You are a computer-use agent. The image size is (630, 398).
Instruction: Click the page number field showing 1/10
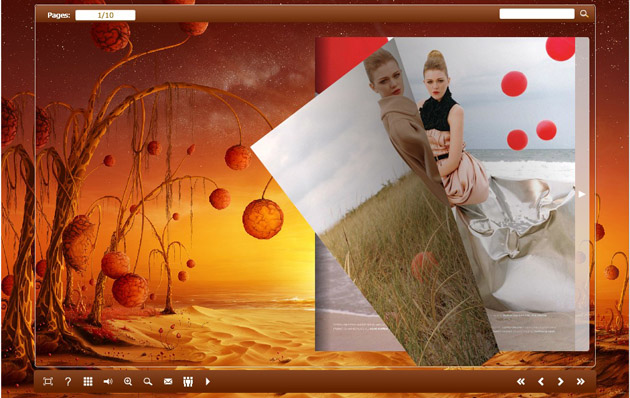click(x=105, y=15)
